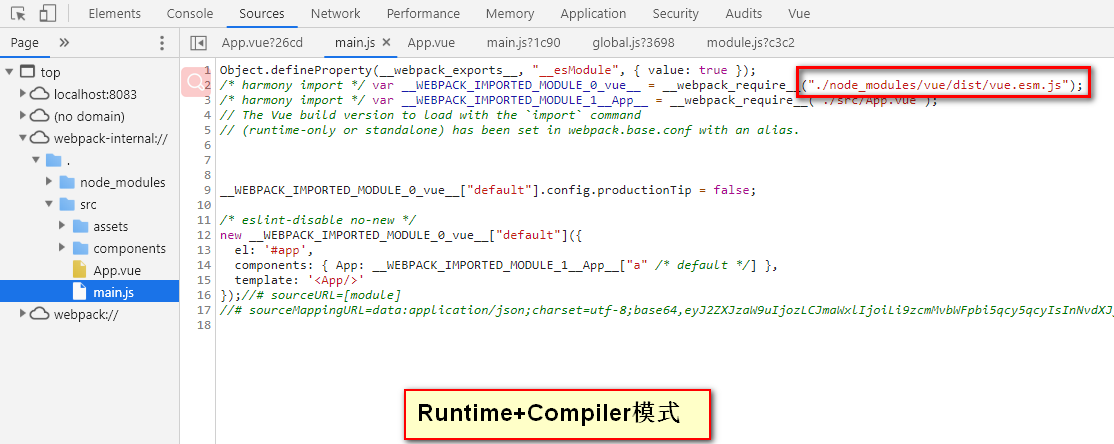This screenshot has height=444, width=1114.
Task: Click the localhost:8083 cloud icon
Action: tap(40, 94)
